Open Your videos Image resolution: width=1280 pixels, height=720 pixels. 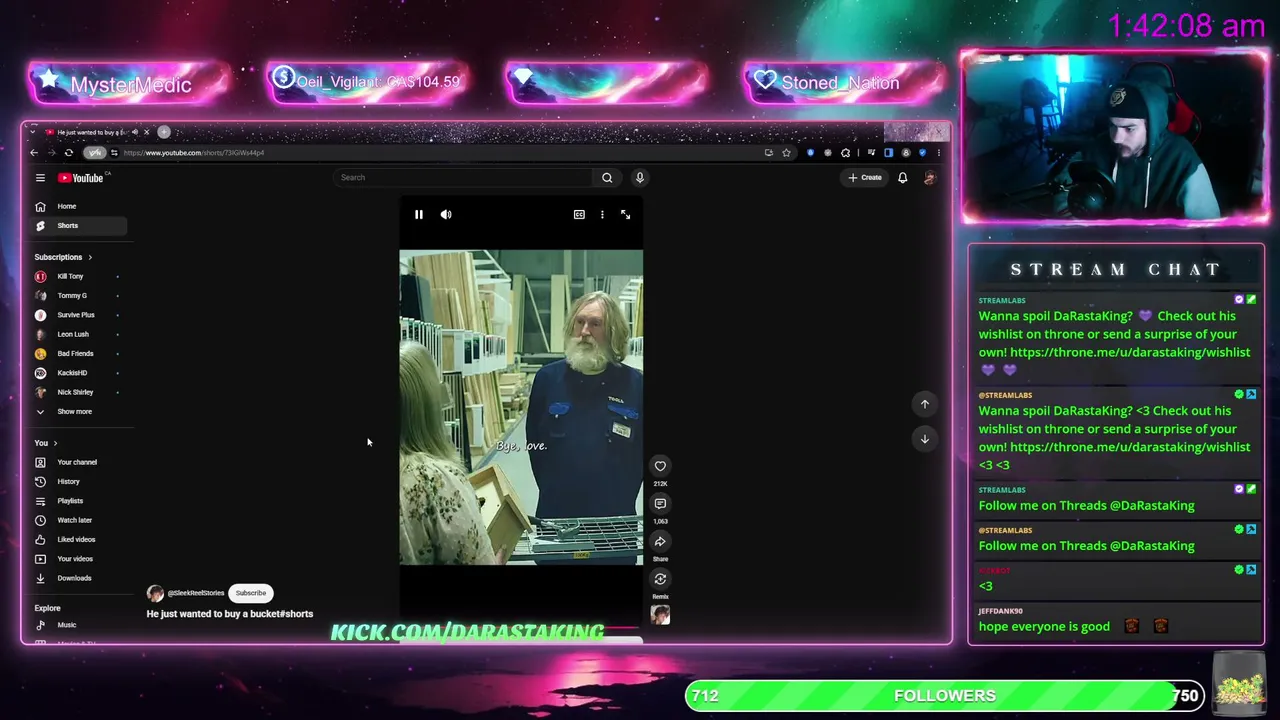click(x=78, y=559)
